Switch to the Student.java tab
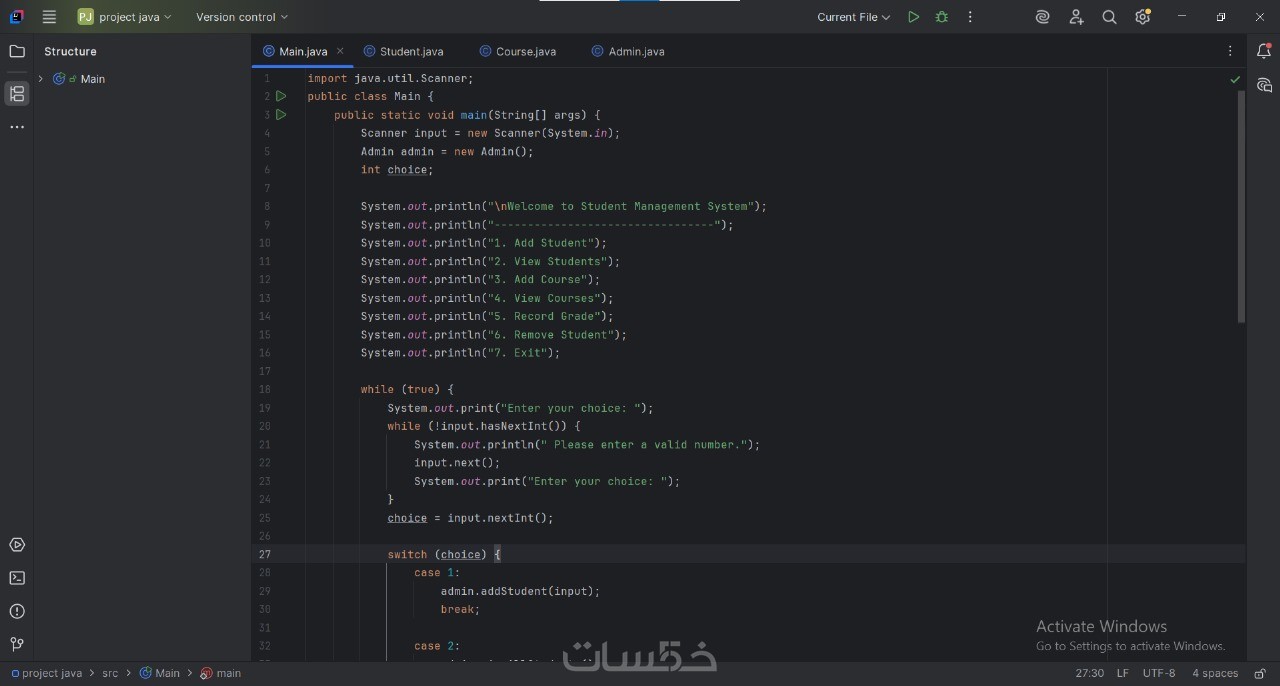 [403, 51]
